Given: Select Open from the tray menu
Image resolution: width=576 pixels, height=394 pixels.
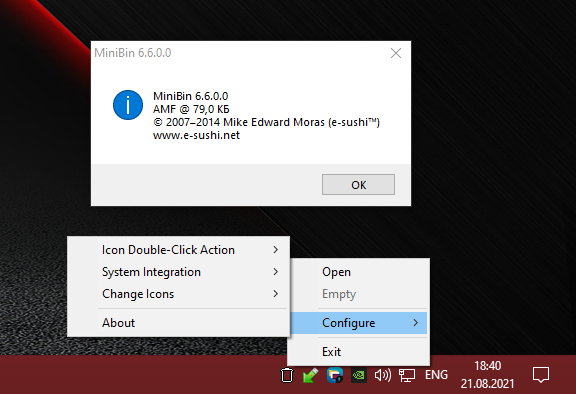Looking at the screenshot, I should 358,272.
